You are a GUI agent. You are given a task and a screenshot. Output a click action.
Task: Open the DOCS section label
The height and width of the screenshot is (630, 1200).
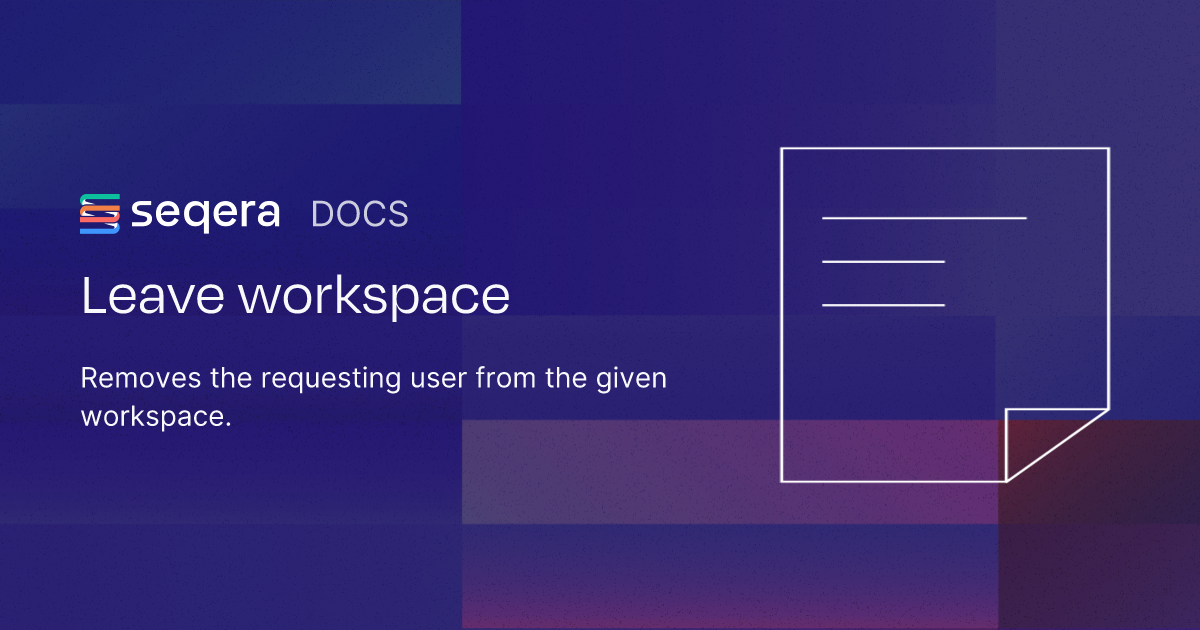point(360,213)
